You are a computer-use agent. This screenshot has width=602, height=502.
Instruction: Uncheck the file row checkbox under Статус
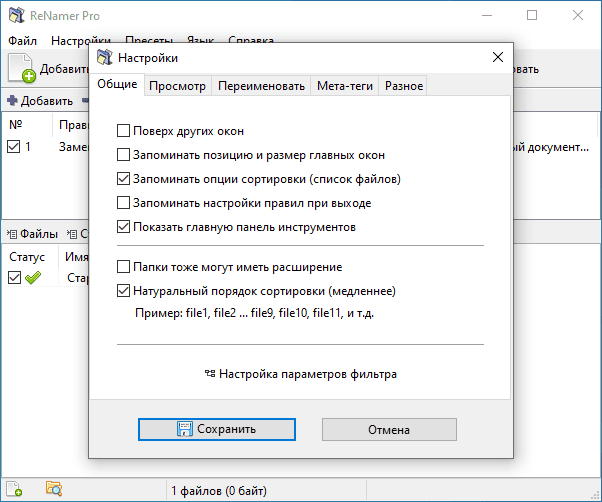(15, 277)
